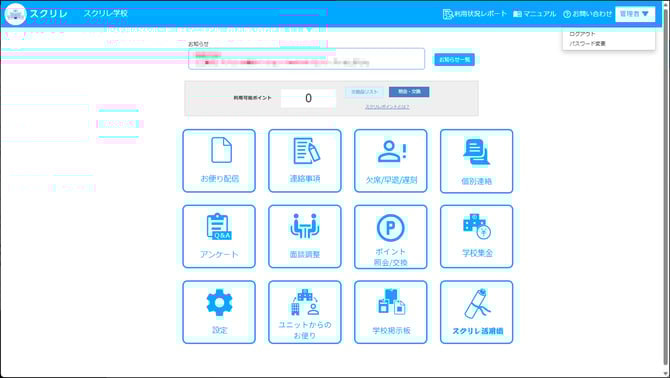Open the ユニットからのお便り tile
This screenshot has width=670, height=378.
[x=305, y=312]
